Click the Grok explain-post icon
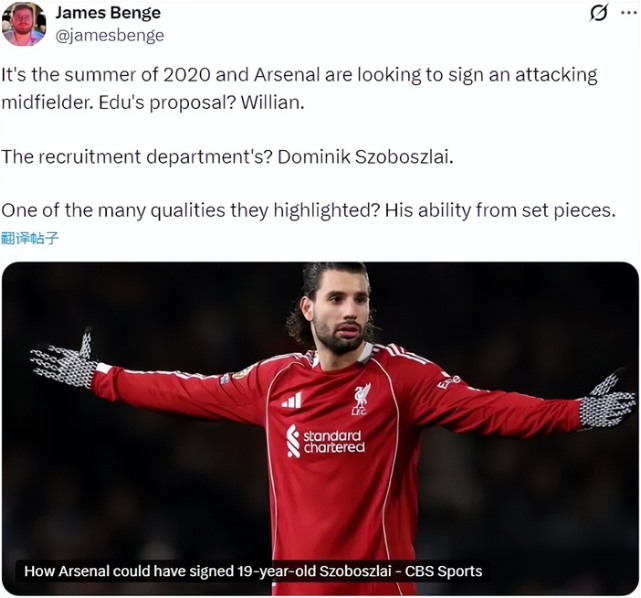 tap(599, 13)
